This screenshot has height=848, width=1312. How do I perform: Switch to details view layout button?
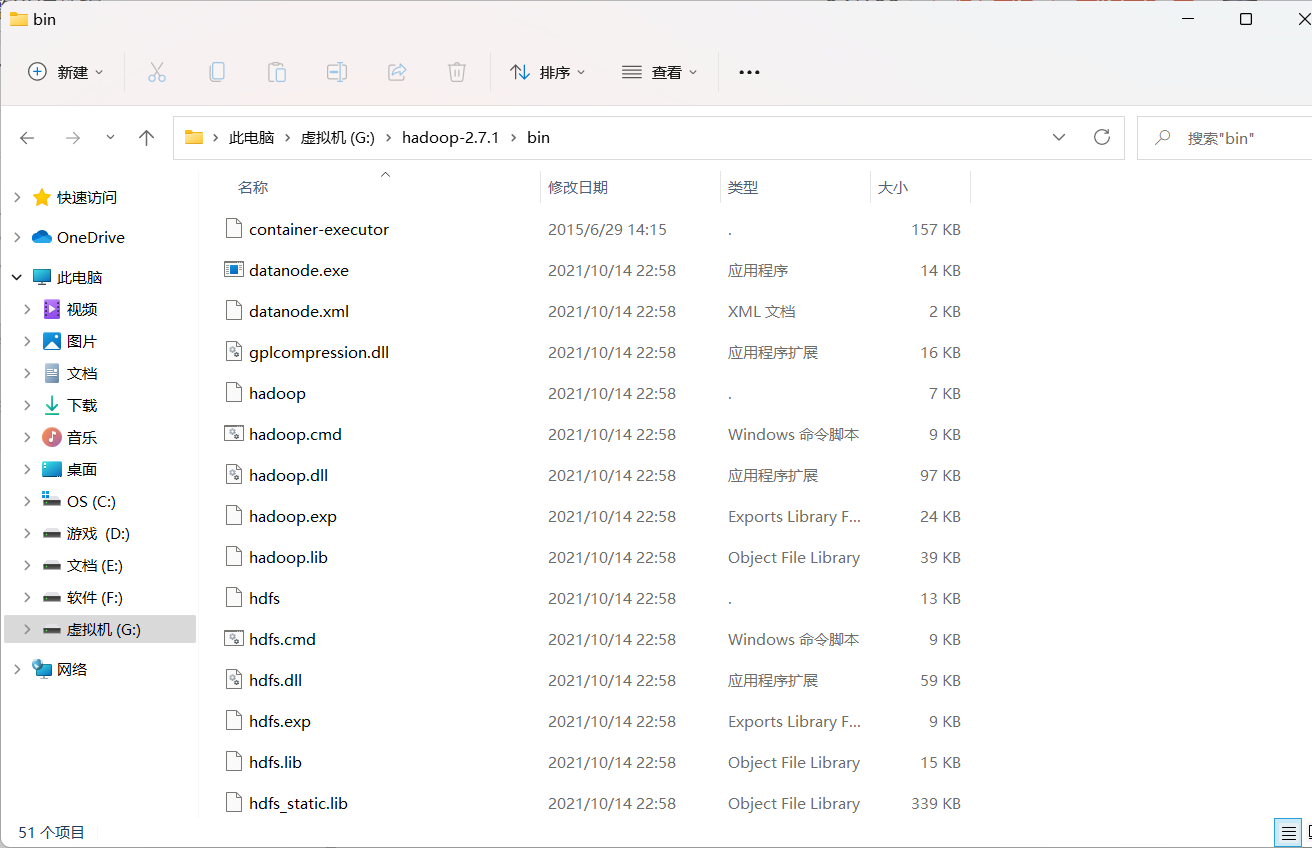click(1288, 832)
